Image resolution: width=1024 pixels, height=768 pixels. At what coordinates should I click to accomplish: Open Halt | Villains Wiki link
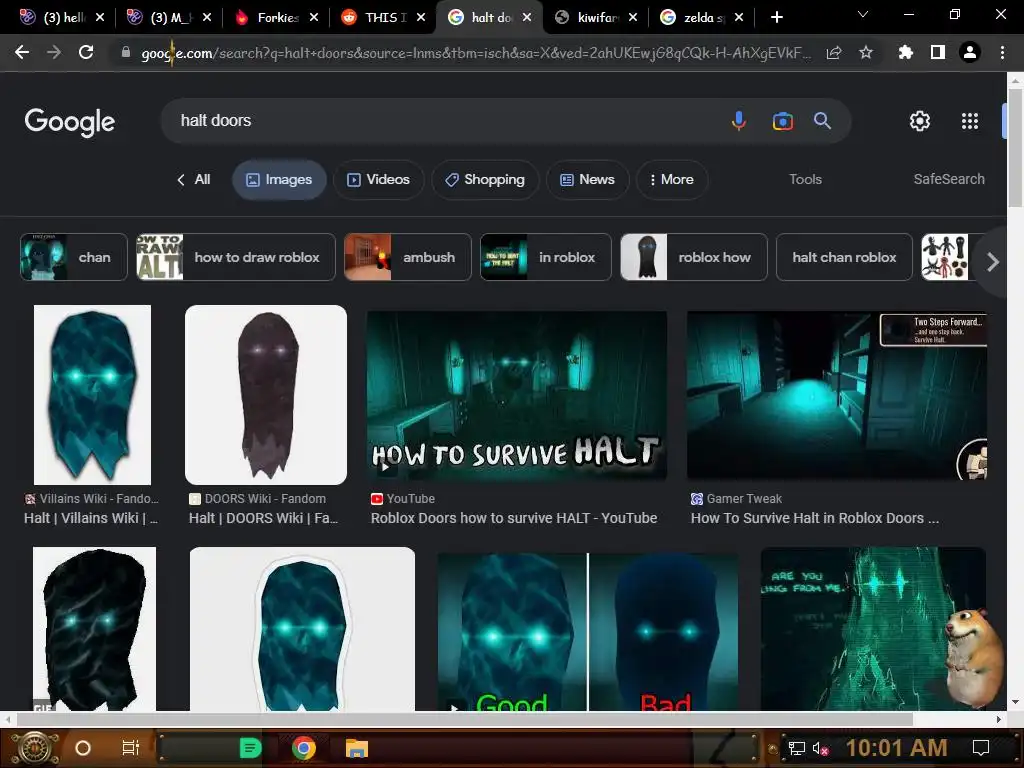click(91, 519)
